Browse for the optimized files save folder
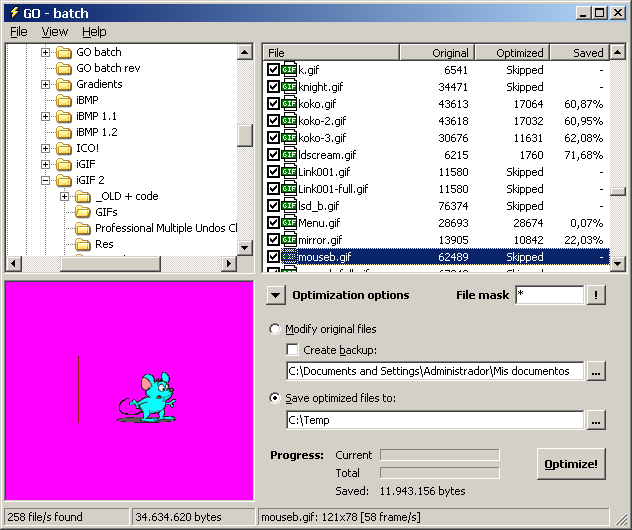Image resolution: width=632 pixels, height=530 pixels. (596, 421)
